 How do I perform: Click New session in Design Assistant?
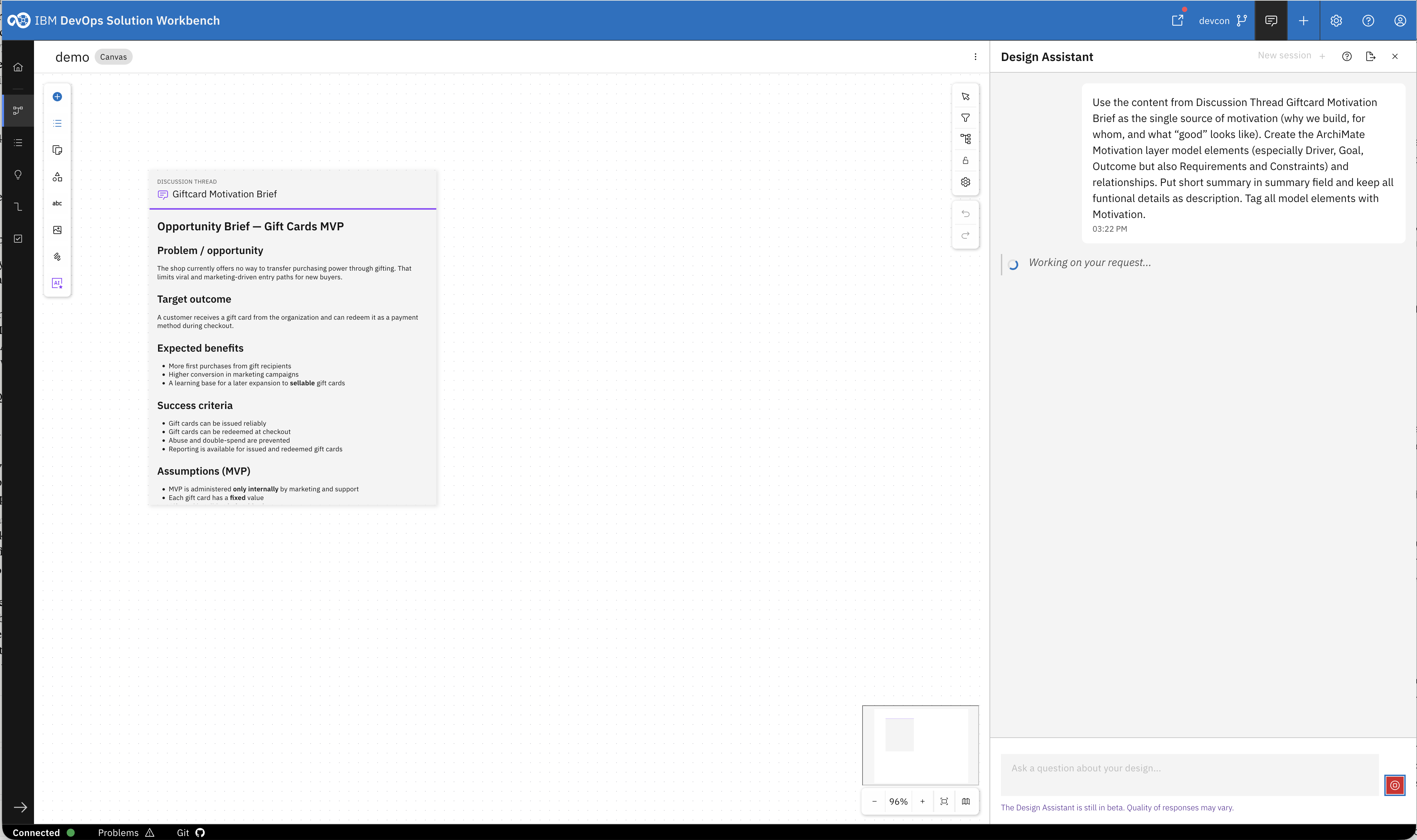point(1291,55)
